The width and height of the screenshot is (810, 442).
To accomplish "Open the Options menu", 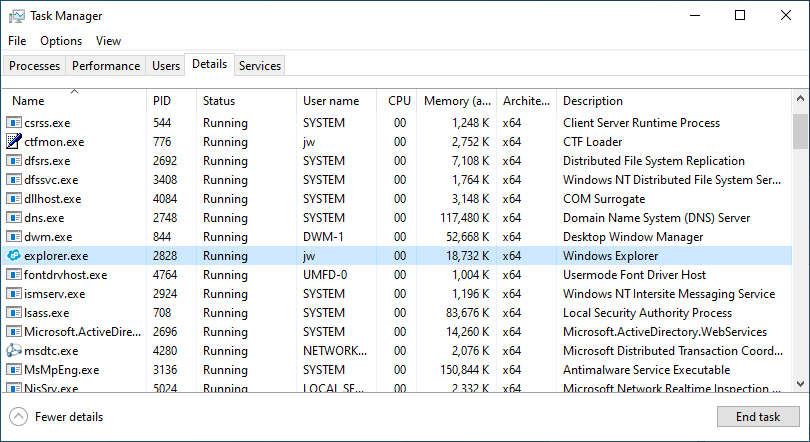I will (x=61, y=41).
